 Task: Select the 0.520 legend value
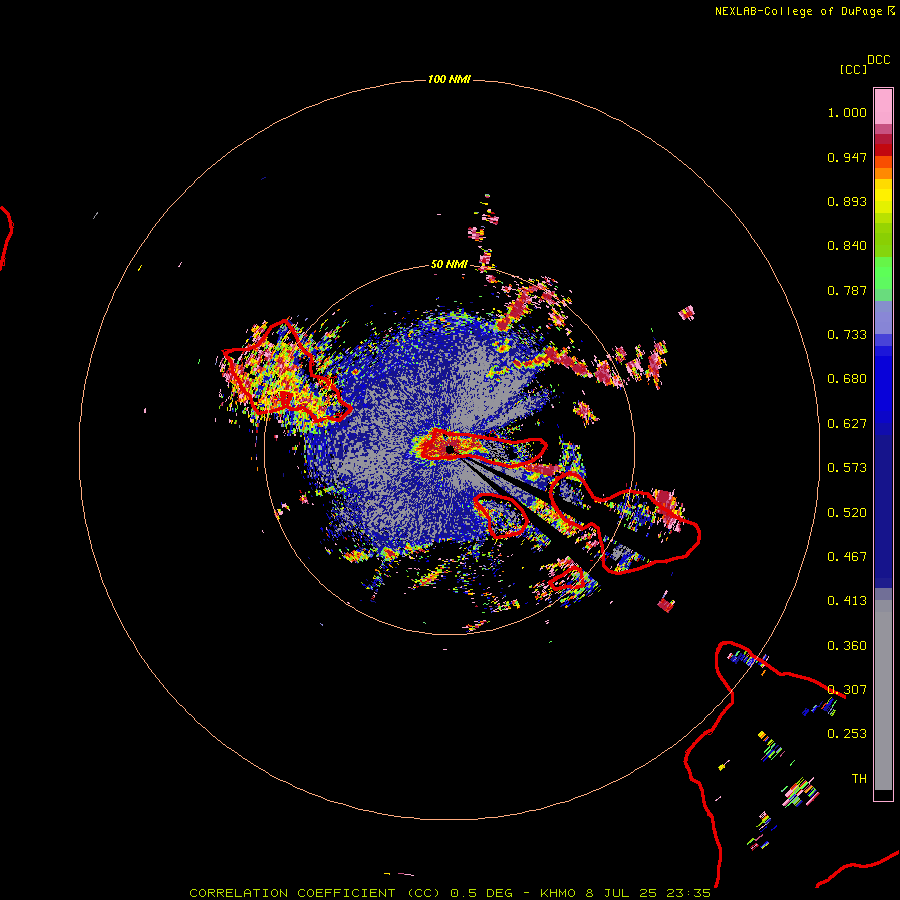(x=847, y=513)
